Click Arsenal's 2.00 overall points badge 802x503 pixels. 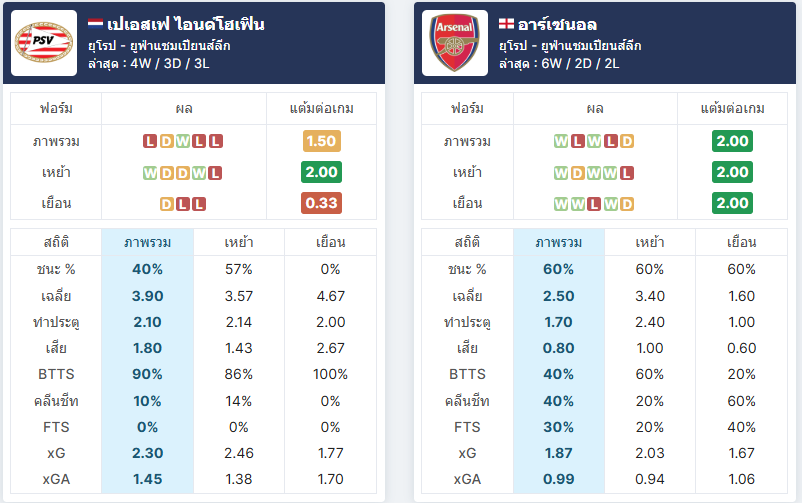(x=732, y=141)
